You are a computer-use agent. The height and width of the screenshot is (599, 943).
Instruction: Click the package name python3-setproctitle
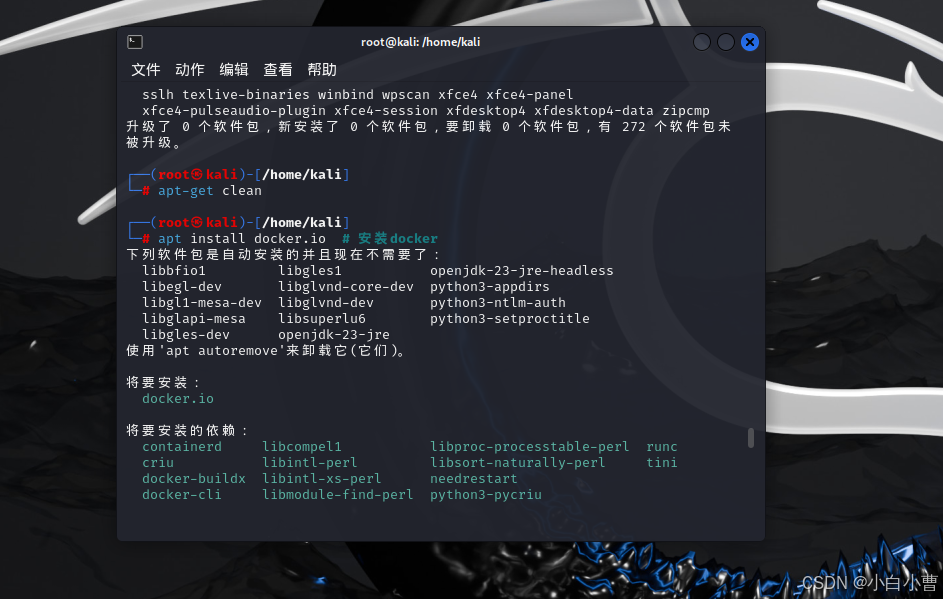click(509, 319)
